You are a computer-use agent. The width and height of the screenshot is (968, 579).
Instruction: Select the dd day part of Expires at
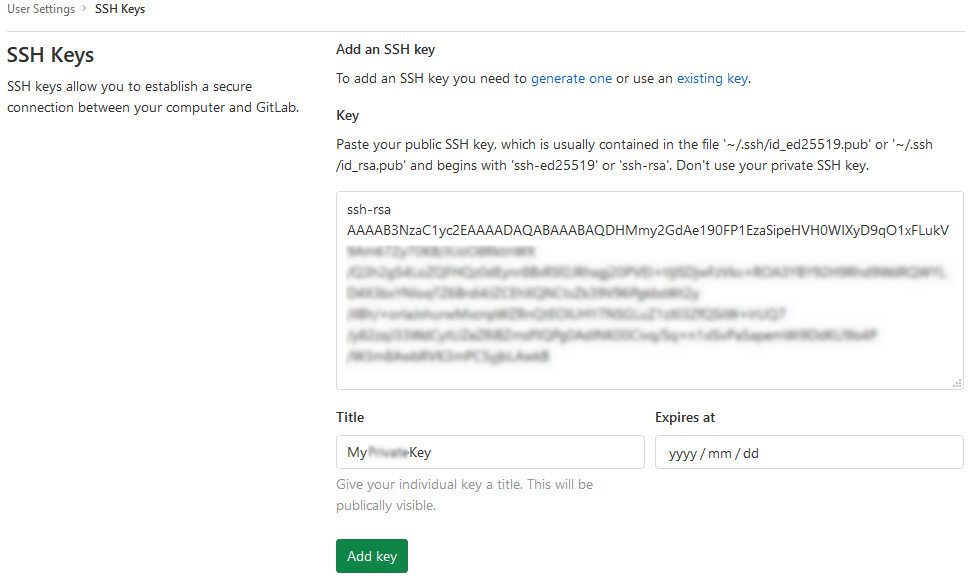click(751, 454)
